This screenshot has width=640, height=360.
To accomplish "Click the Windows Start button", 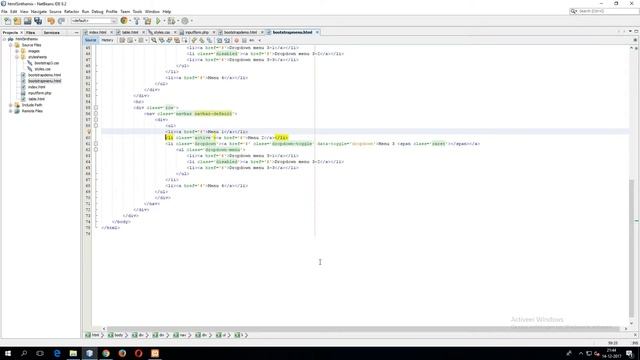I will (x=8, y=353).
